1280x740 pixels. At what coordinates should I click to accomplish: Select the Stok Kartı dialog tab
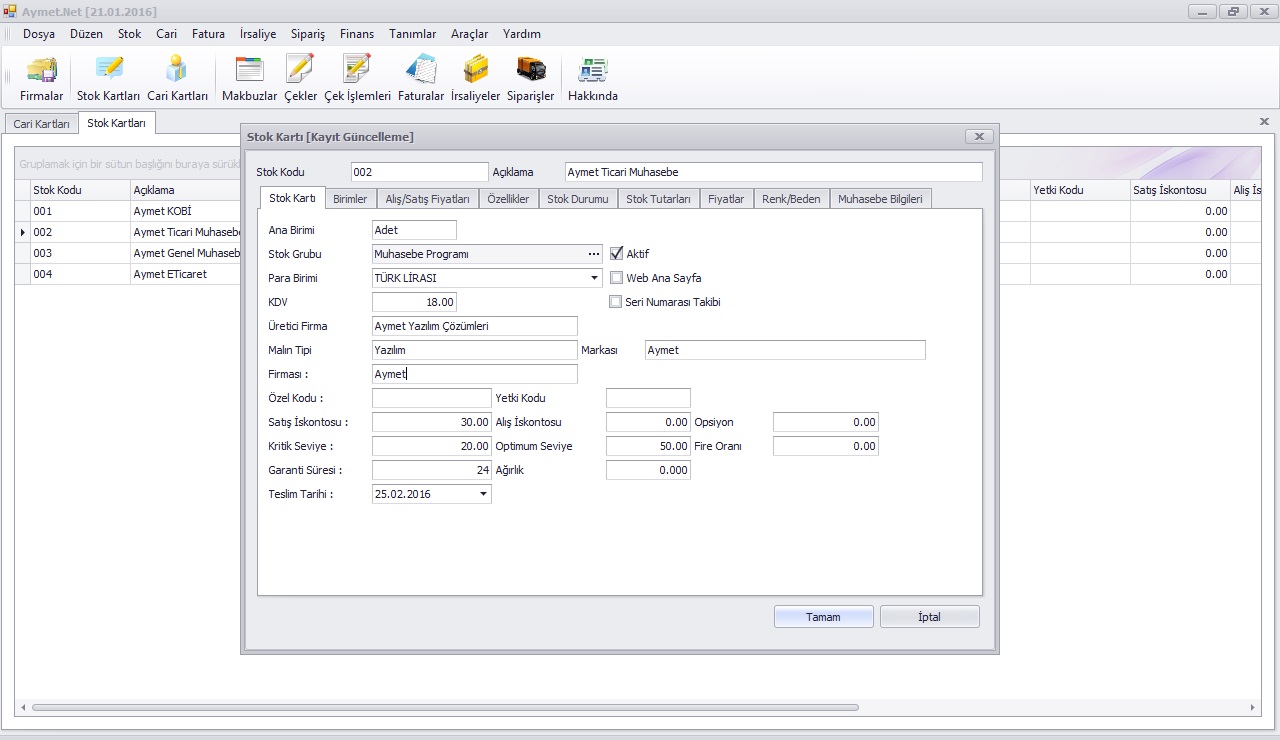(x=292, y=198)
